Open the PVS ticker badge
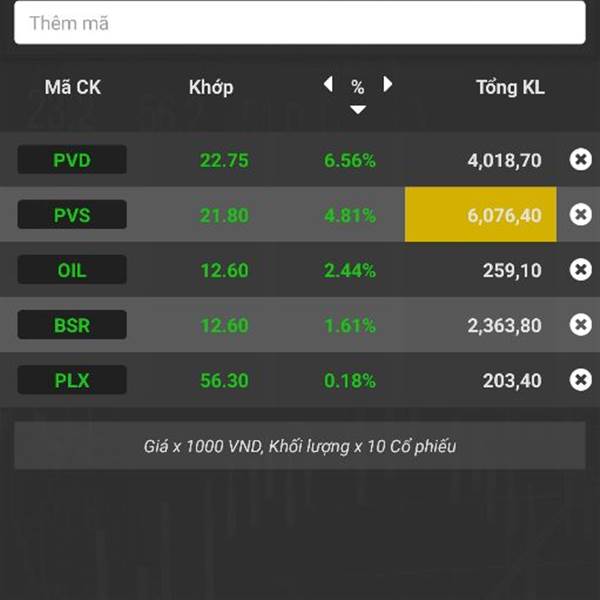Image resolution: width=600 pixels, height=600 pixels. pos(72,215)
